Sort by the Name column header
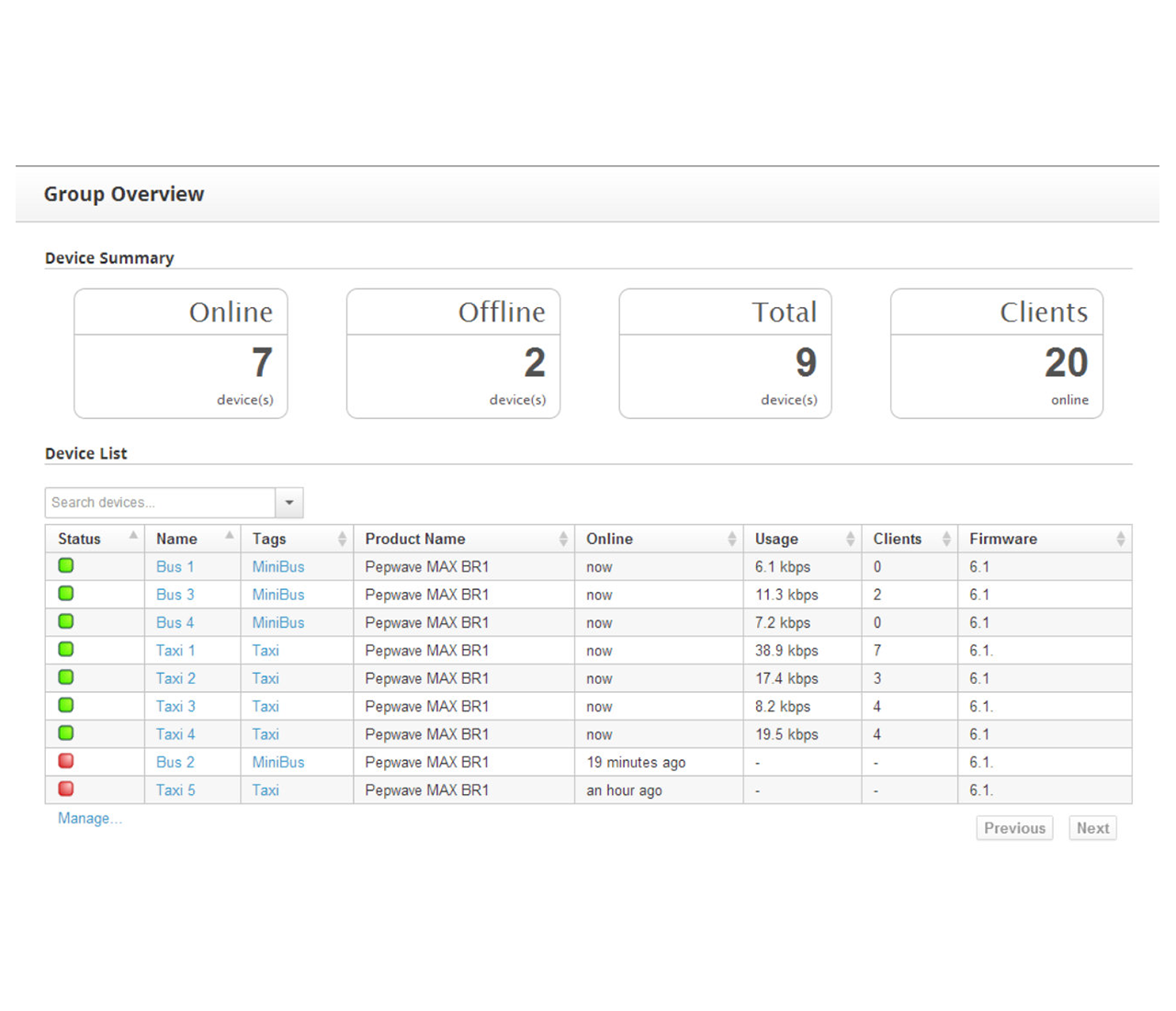This screenshot has width=1176, height=1011. [192, 539]
